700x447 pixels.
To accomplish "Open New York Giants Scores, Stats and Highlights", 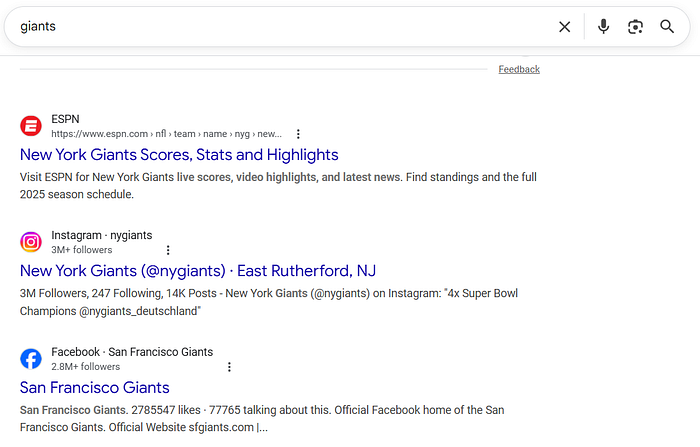I will [179, 155].
